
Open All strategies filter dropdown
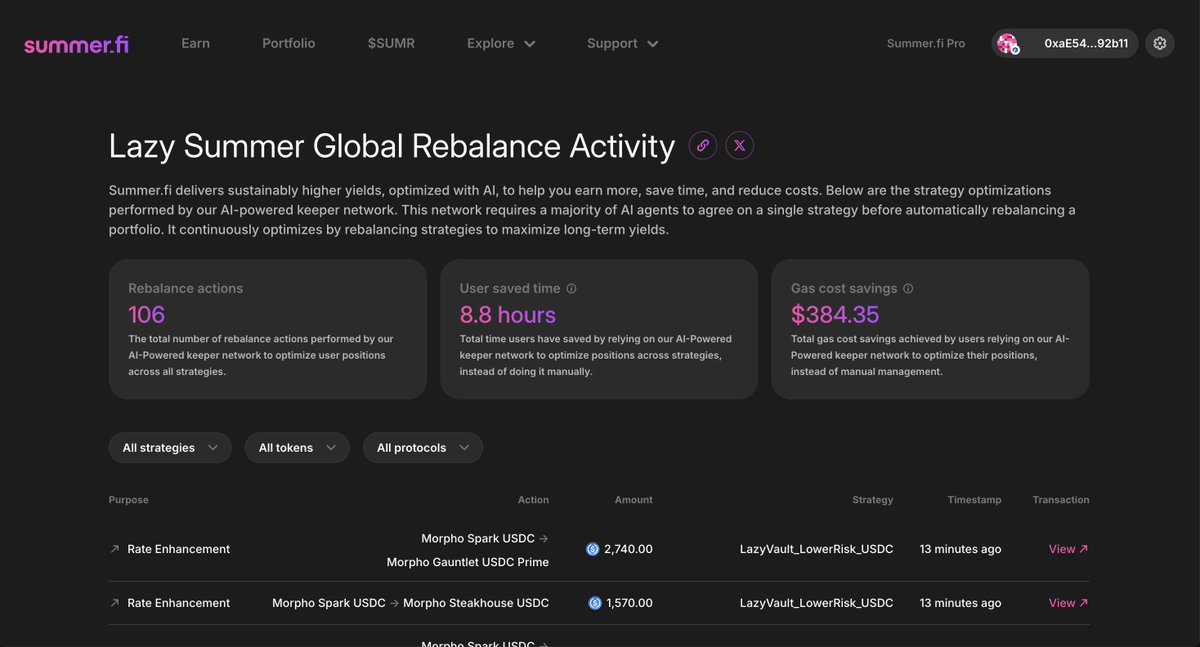coord(170,448)
